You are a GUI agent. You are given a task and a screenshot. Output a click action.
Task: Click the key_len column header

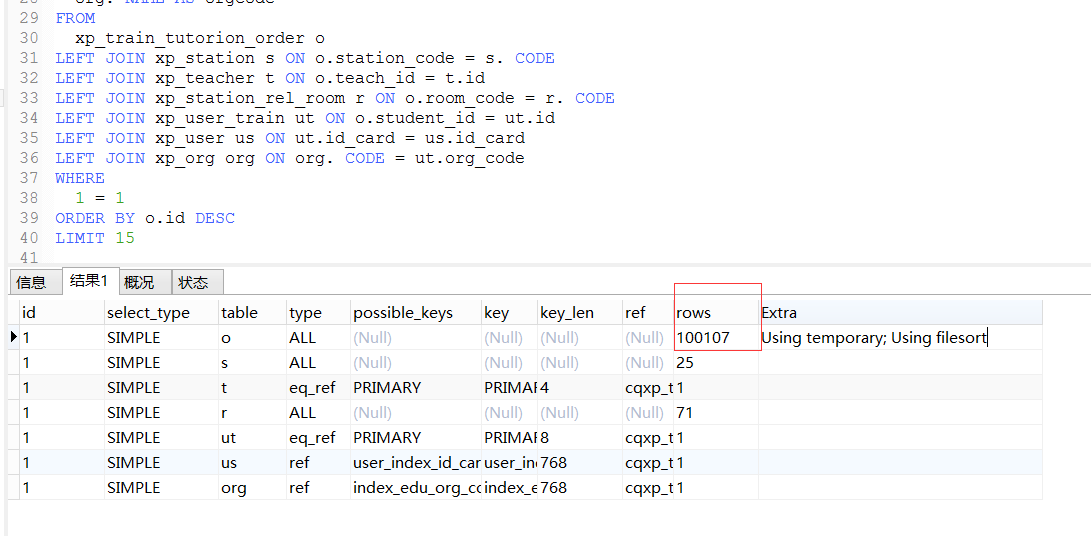579,313
